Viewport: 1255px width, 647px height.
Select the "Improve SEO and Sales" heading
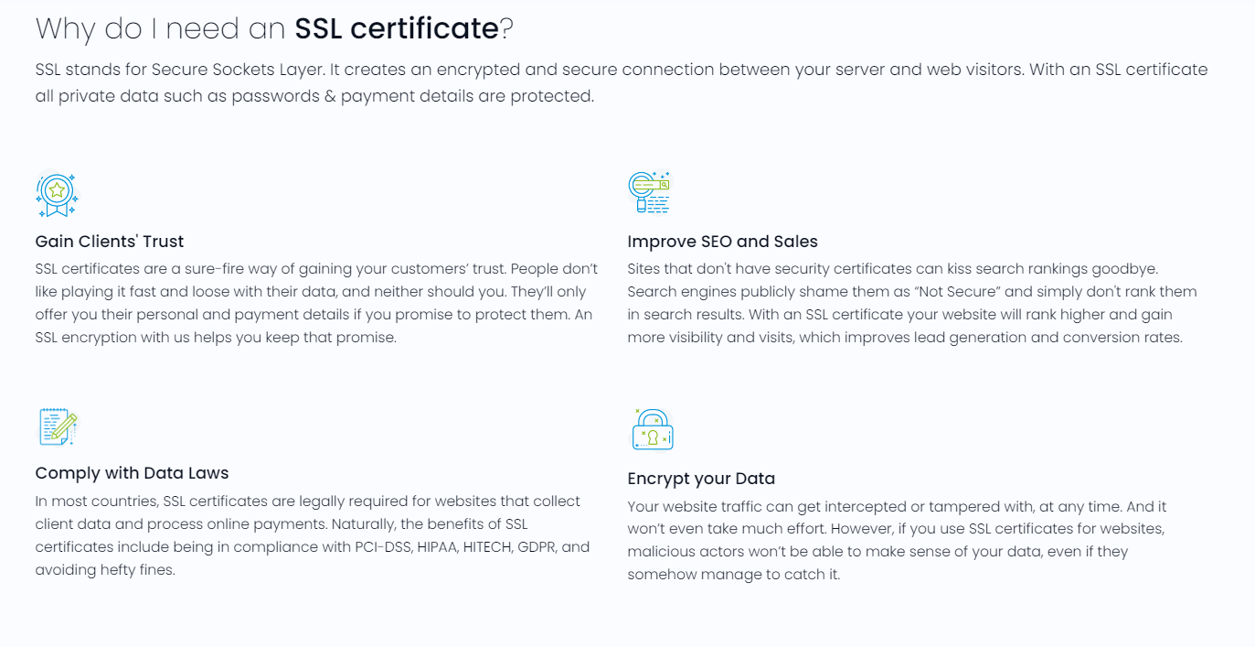[722, 241]
